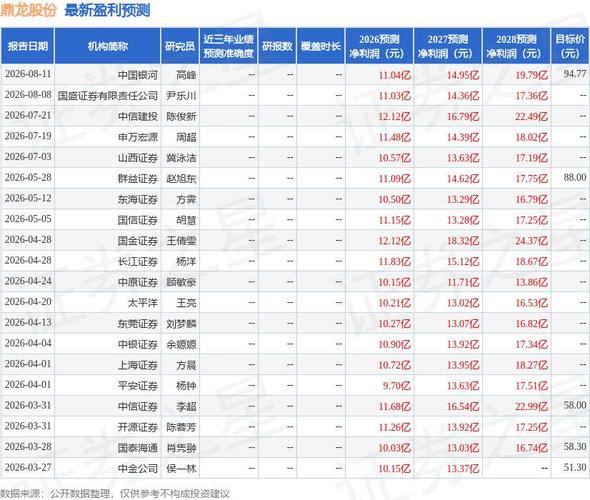Select researcher 杨洋

click(x=186, y=261)
